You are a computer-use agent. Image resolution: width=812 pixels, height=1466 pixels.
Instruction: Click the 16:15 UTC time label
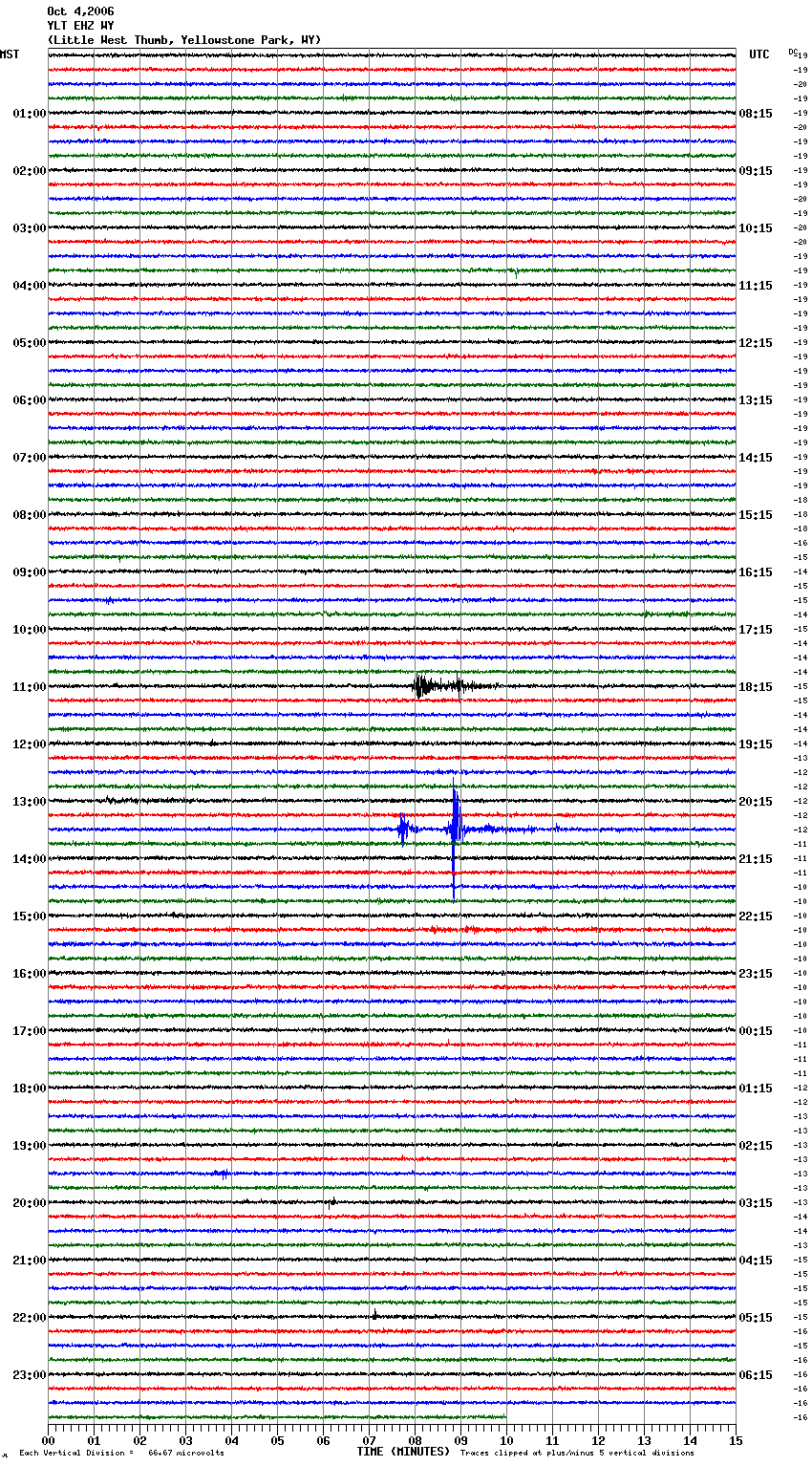(x=756, y=572)
